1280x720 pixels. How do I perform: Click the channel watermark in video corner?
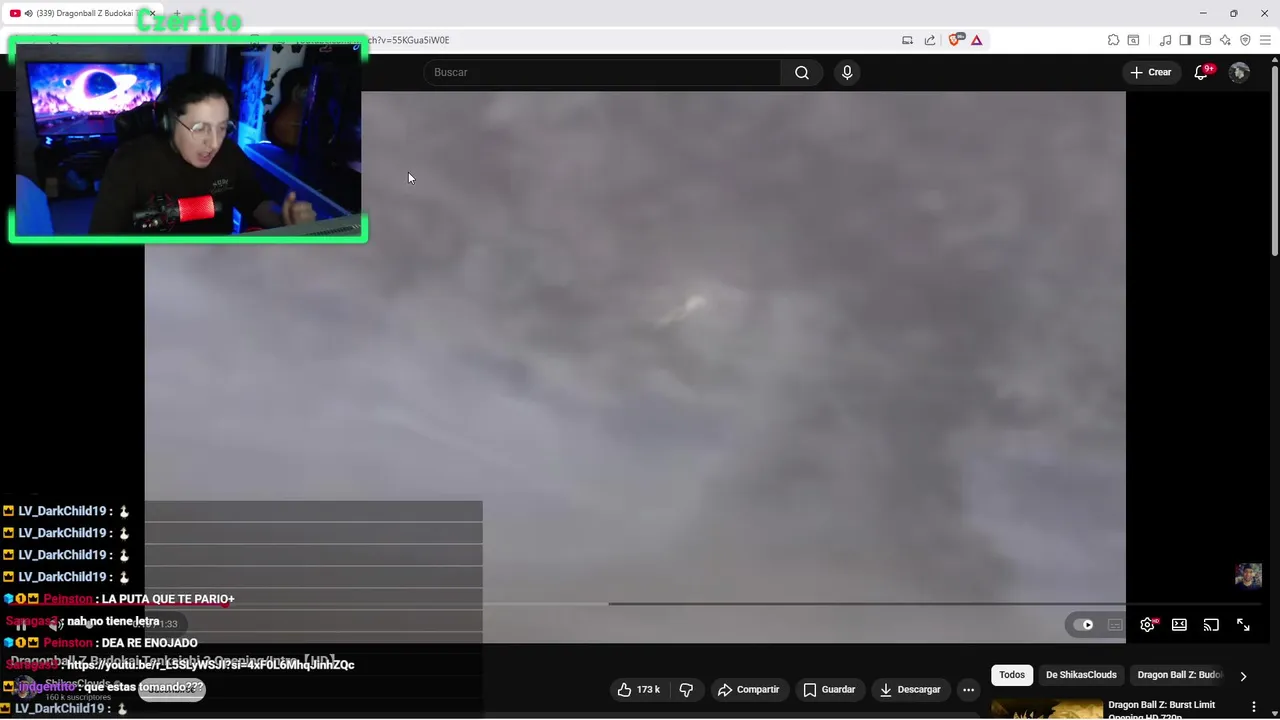1248,576
